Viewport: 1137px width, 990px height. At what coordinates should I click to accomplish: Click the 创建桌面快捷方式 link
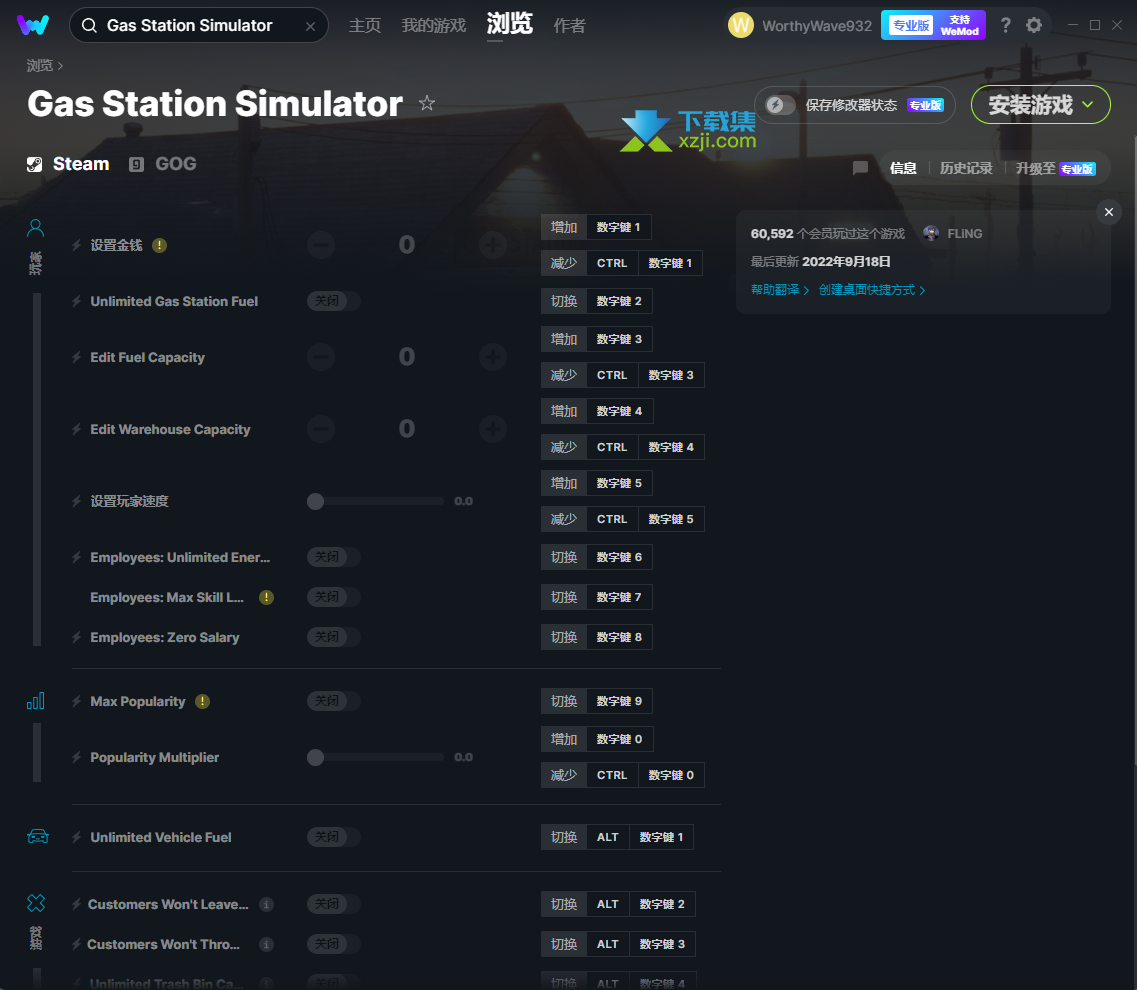point(872,290)
